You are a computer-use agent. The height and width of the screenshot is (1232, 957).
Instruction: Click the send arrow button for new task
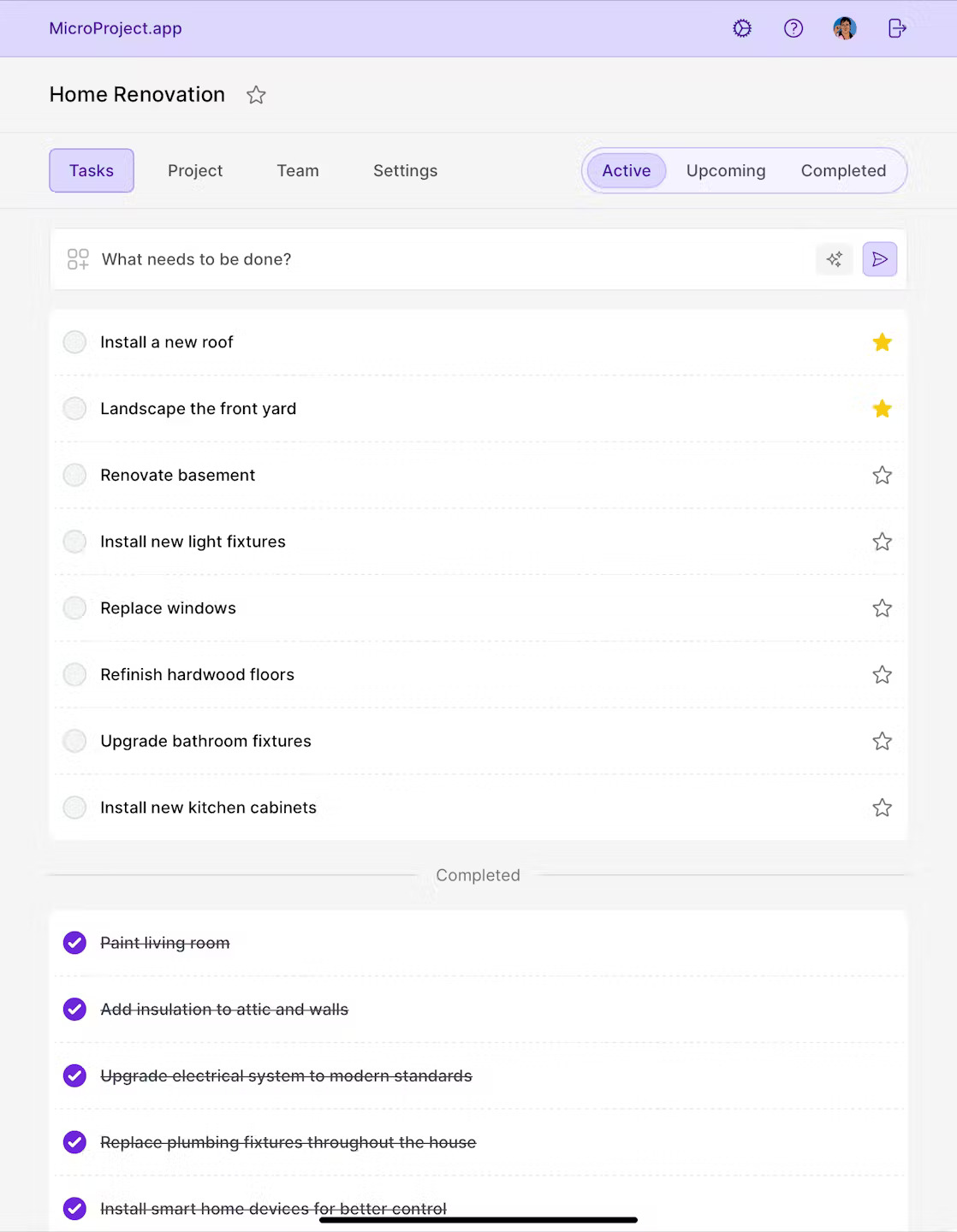coord(879,259)
